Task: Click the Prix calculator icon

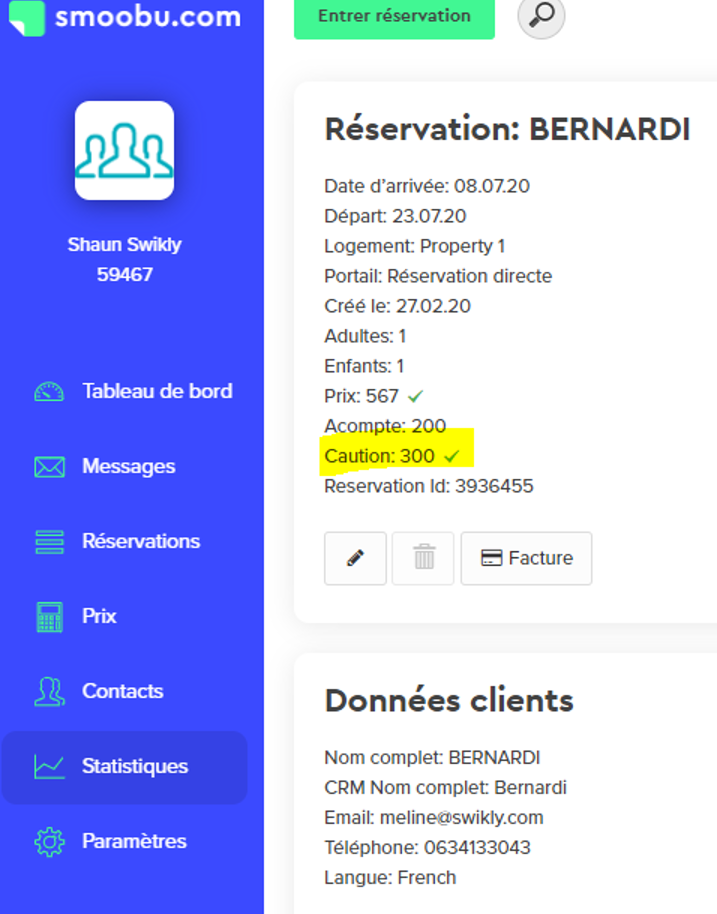Action: tap(50, 617)
